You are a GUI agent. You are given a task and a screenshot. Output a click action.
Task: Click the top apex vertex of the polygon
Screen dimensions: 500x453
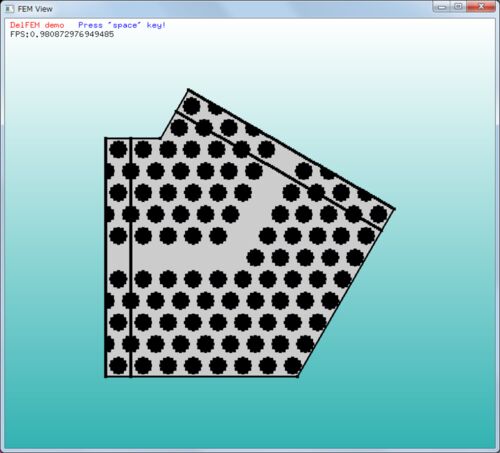point(188,90)
